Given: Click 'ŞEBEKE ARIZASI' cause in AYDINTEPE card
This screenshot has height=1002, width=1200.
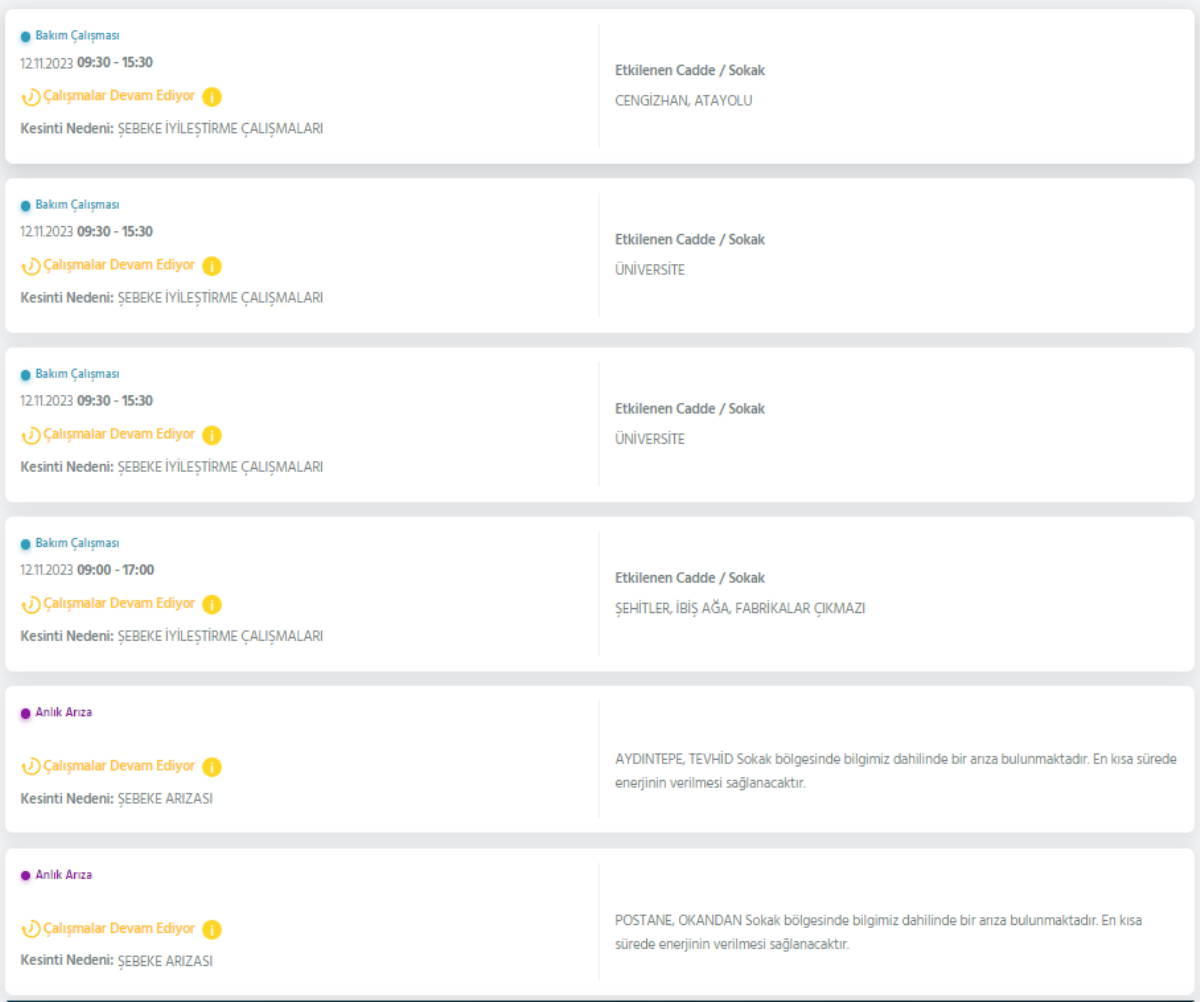Looking at the screenshot, I should coord(165,799).
